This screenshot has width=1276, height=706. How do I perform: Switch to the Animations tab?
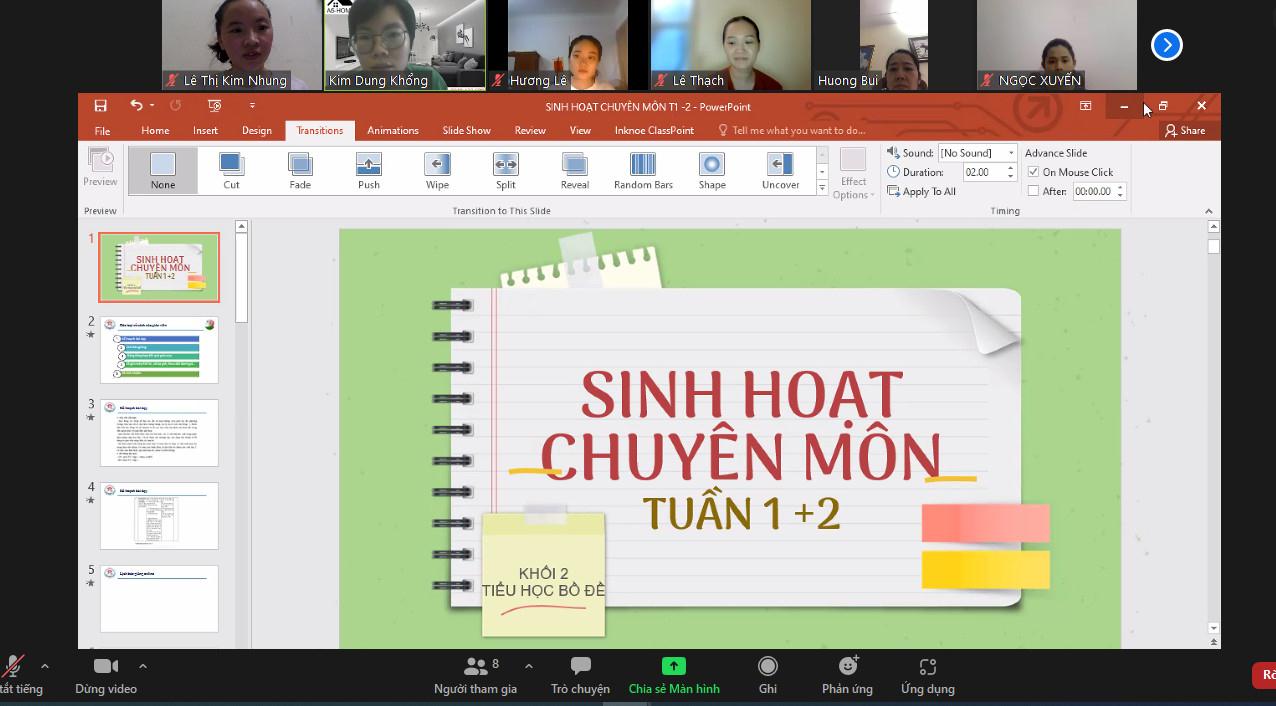392,130
